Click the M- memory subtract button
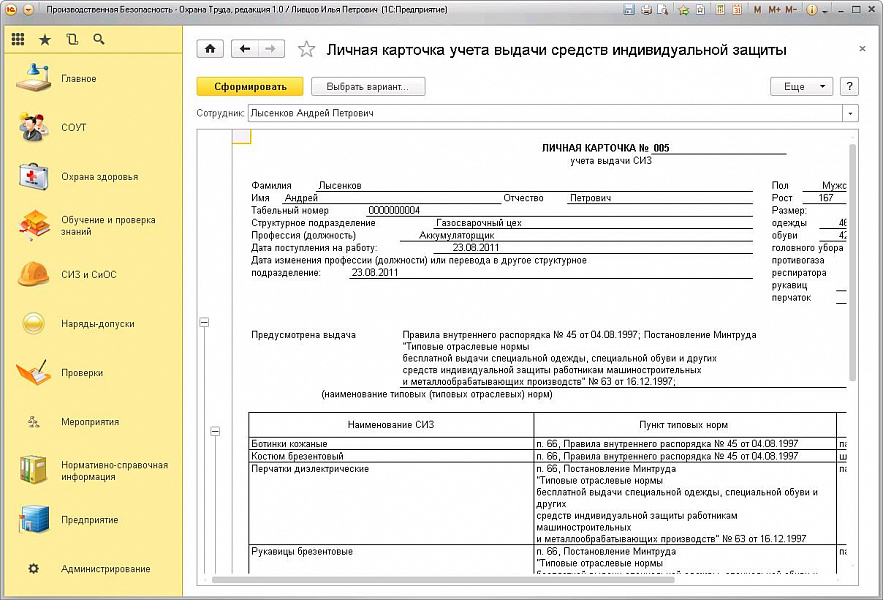This screenshot has width=883, height=600. point(791,10)
